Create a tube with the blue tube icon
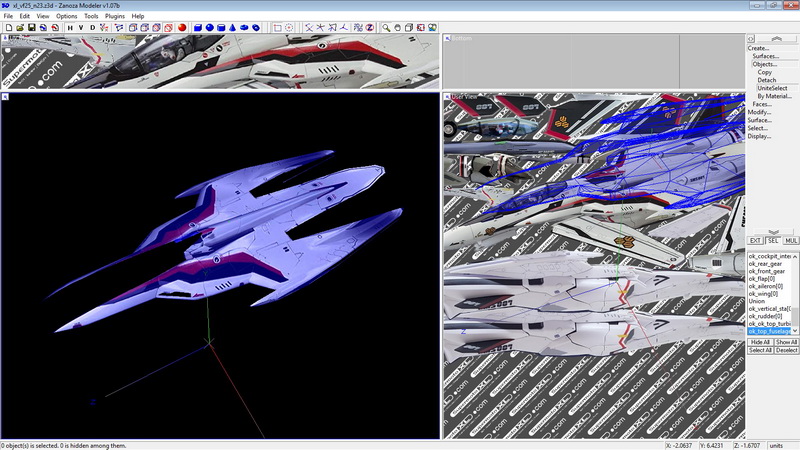This screenshot has width=800, height=450. [x=256, y=28]
